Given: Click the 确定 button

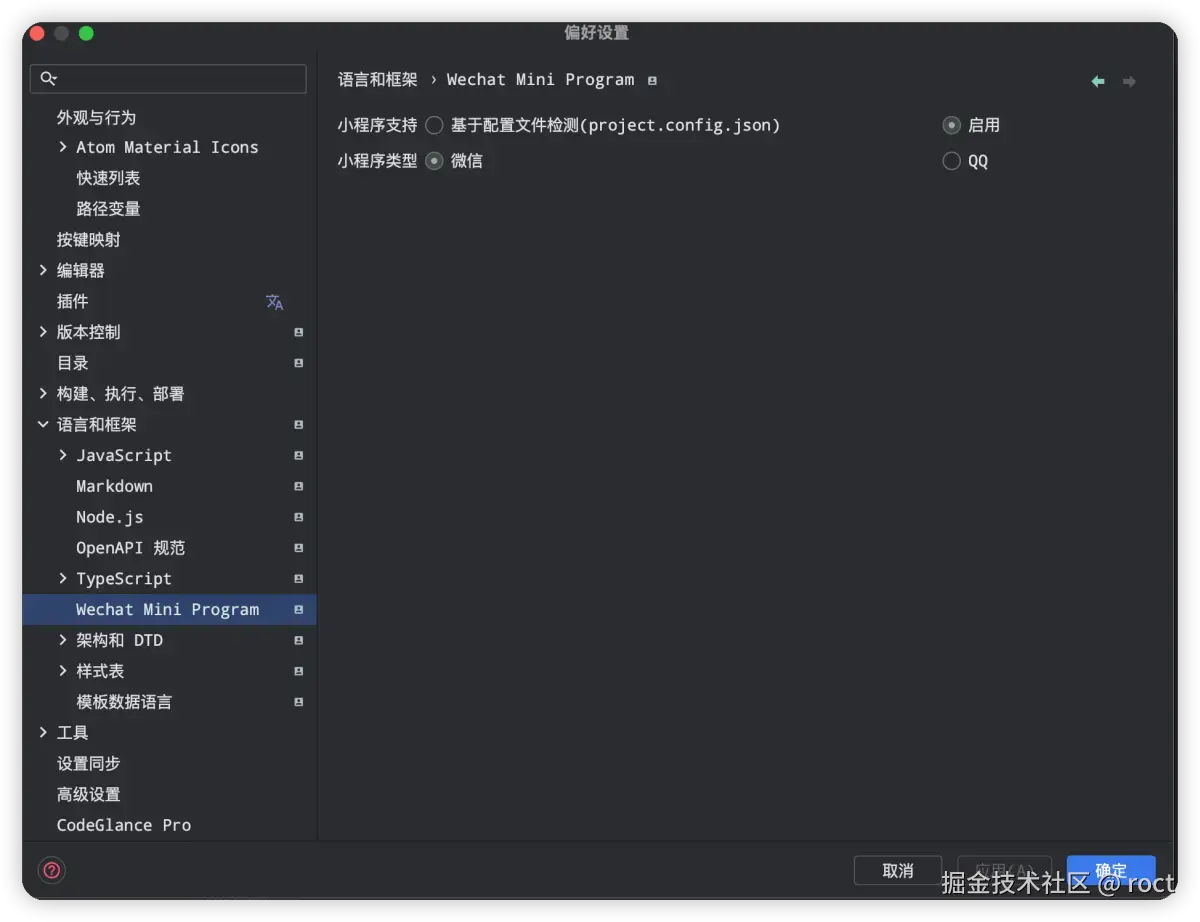Looking at the screenshot, I should pyautogui.click(x=1111, y=870).
